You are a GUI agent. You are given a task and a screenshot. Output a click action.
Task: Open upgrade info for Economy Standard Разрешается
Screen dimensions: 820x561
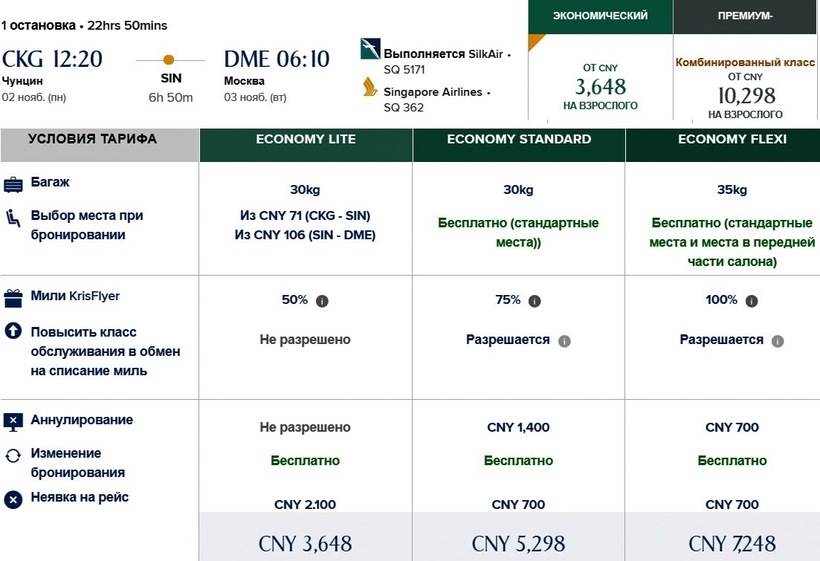[564, 341]
